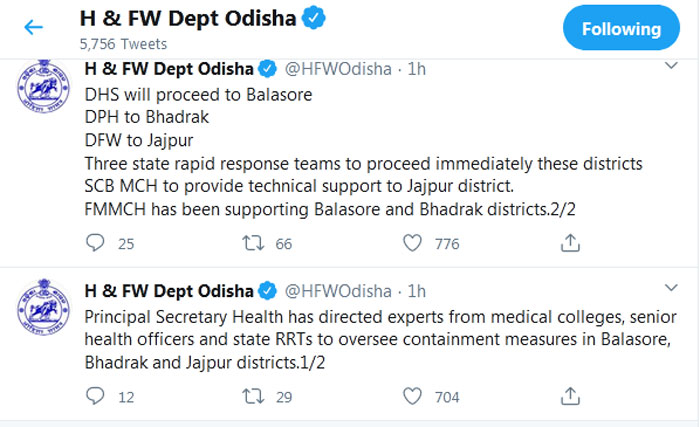Share the first tweet via share icon
The width and height of the screenshot is (700, 427).
point(570,243)
